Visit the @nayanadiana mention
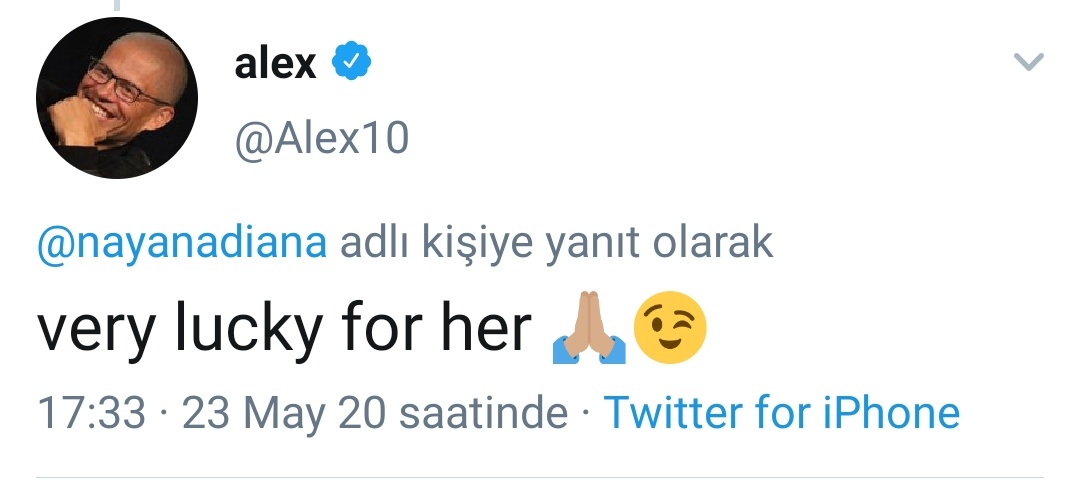The height and width of the screenshot is (483, 1080). [182, 244]
